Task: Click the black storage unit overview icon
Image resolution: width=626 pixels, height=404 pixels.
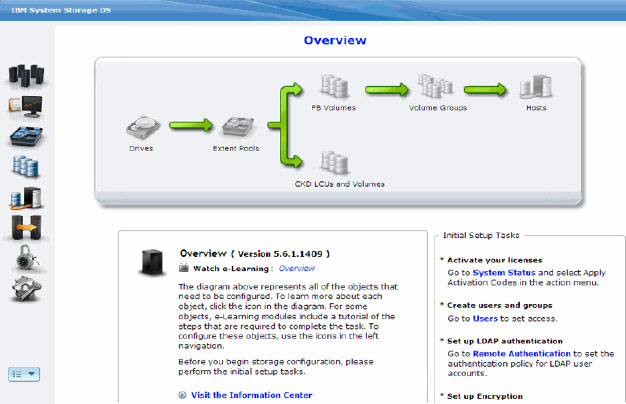Action: [x=152, y=262]
